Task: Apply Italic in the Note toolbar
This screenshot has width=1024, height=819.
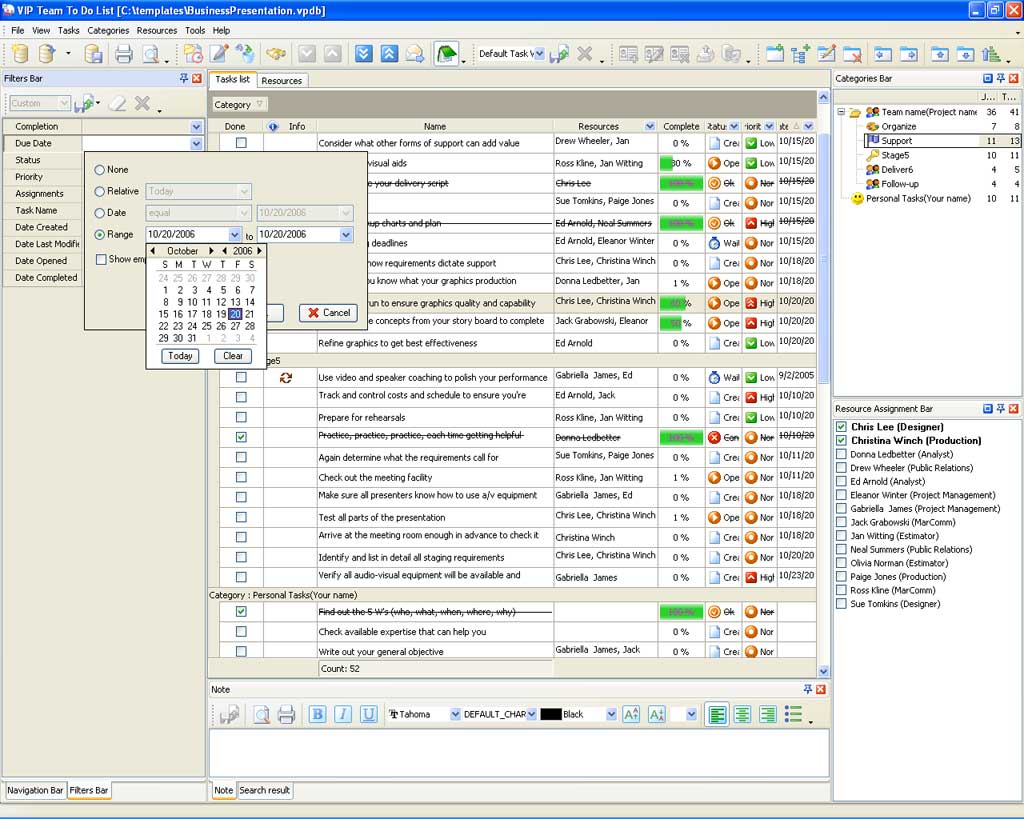Action: pos(343,714)
